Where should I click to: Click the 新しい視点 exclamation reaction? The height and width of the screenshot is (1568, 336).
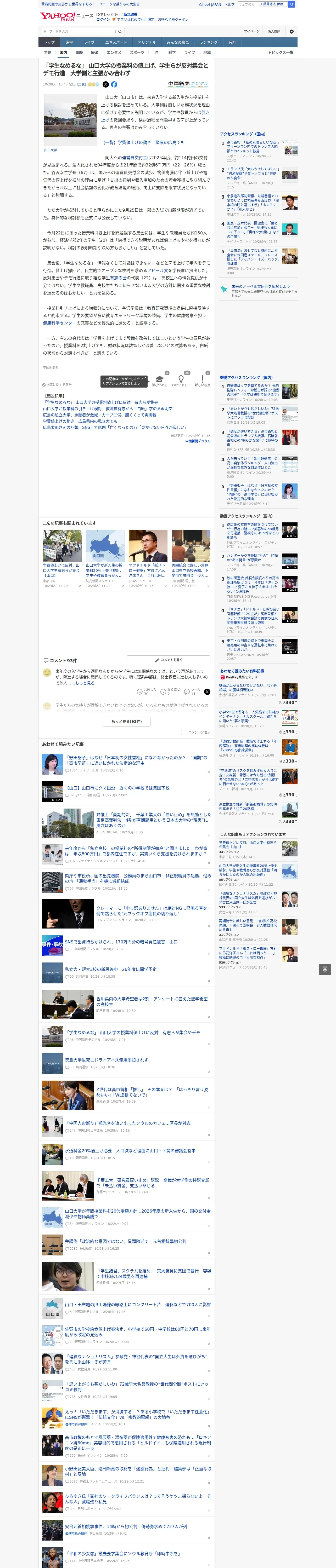[x=203, y=380]
